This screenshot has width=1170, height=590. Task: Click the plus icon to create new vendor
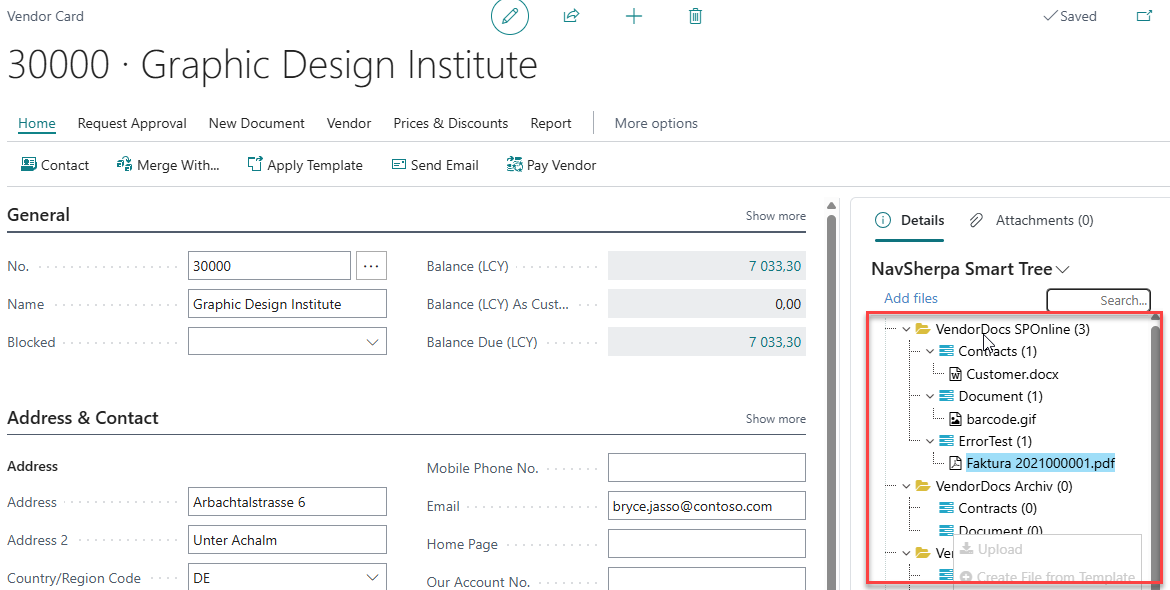coord(634,17)
